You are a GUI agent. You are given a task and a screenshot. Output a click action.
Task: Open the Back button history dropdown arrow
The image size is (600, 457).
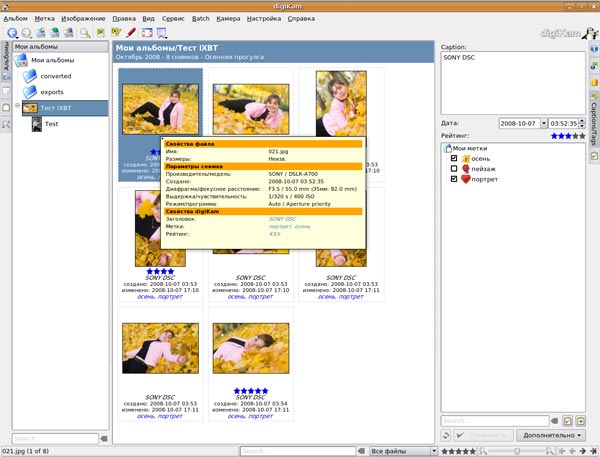(x=18, y=38)
